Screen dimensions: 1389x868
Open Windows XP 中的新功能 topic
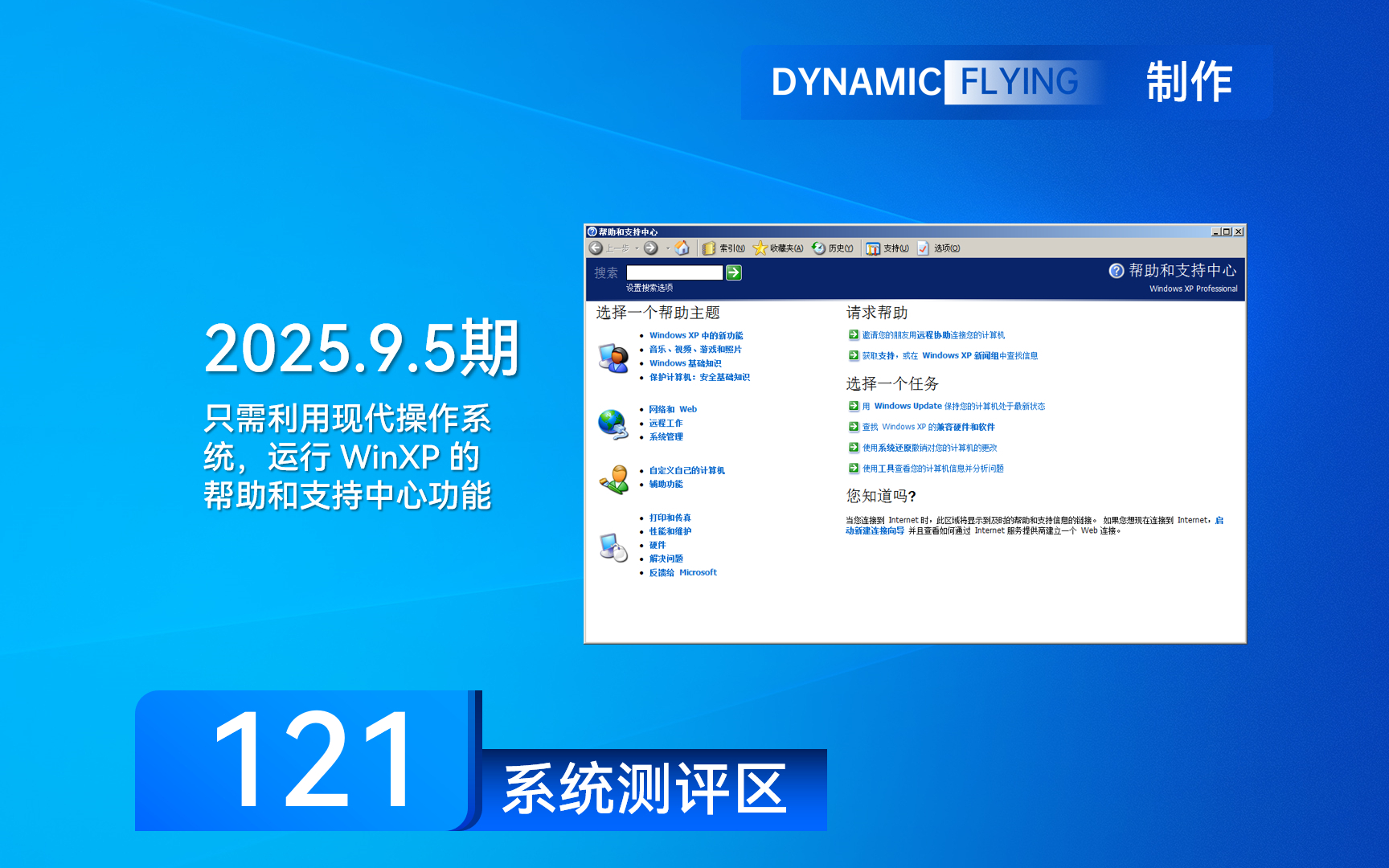coord(696,336)
